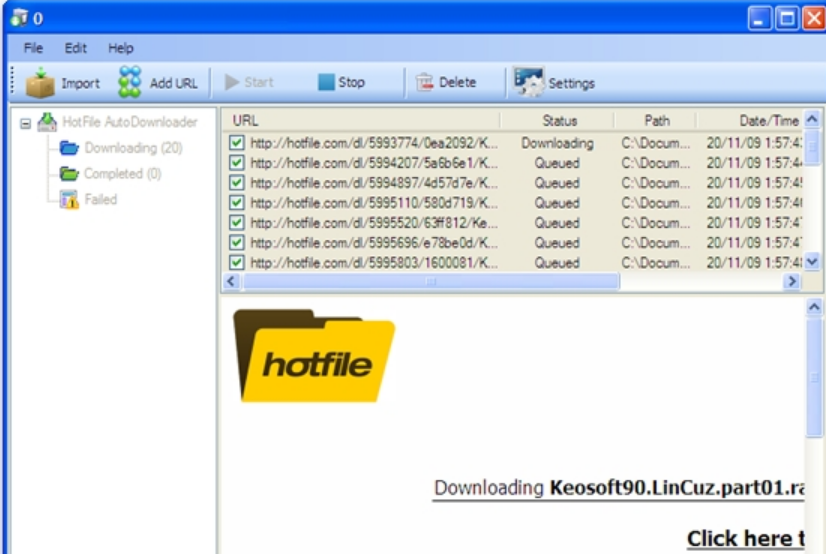
Task: Click the download list scroll up arrow
Action: 812,120
